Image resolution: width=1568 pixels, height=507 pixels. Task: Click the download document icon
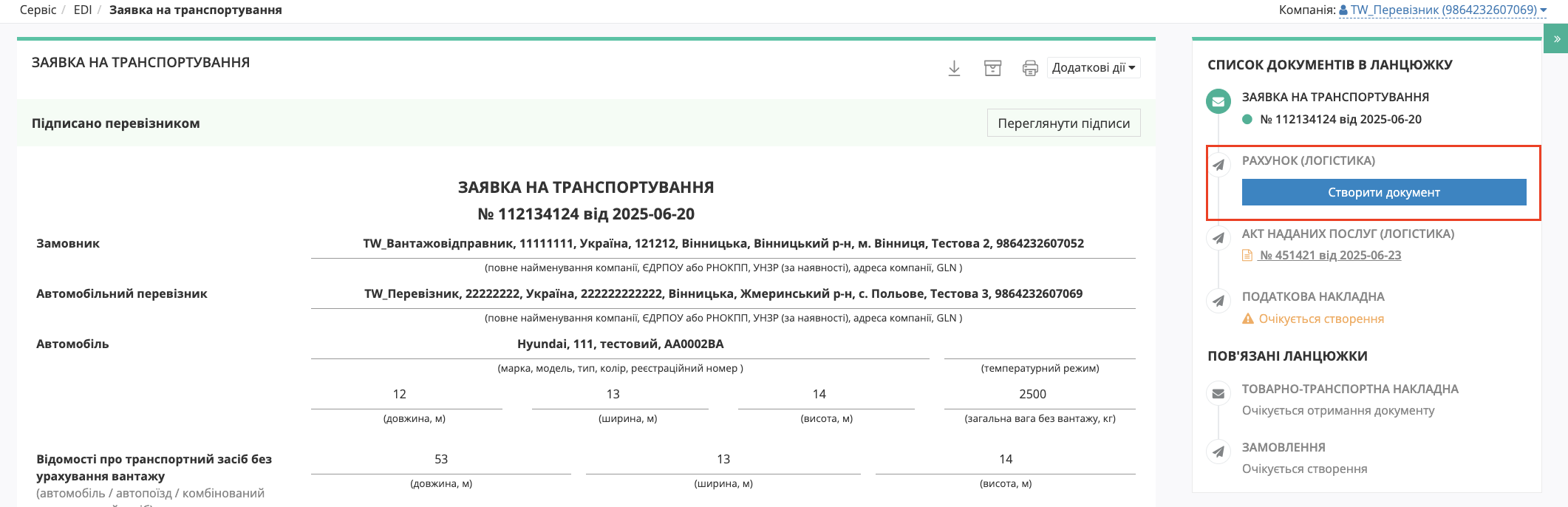954,68
